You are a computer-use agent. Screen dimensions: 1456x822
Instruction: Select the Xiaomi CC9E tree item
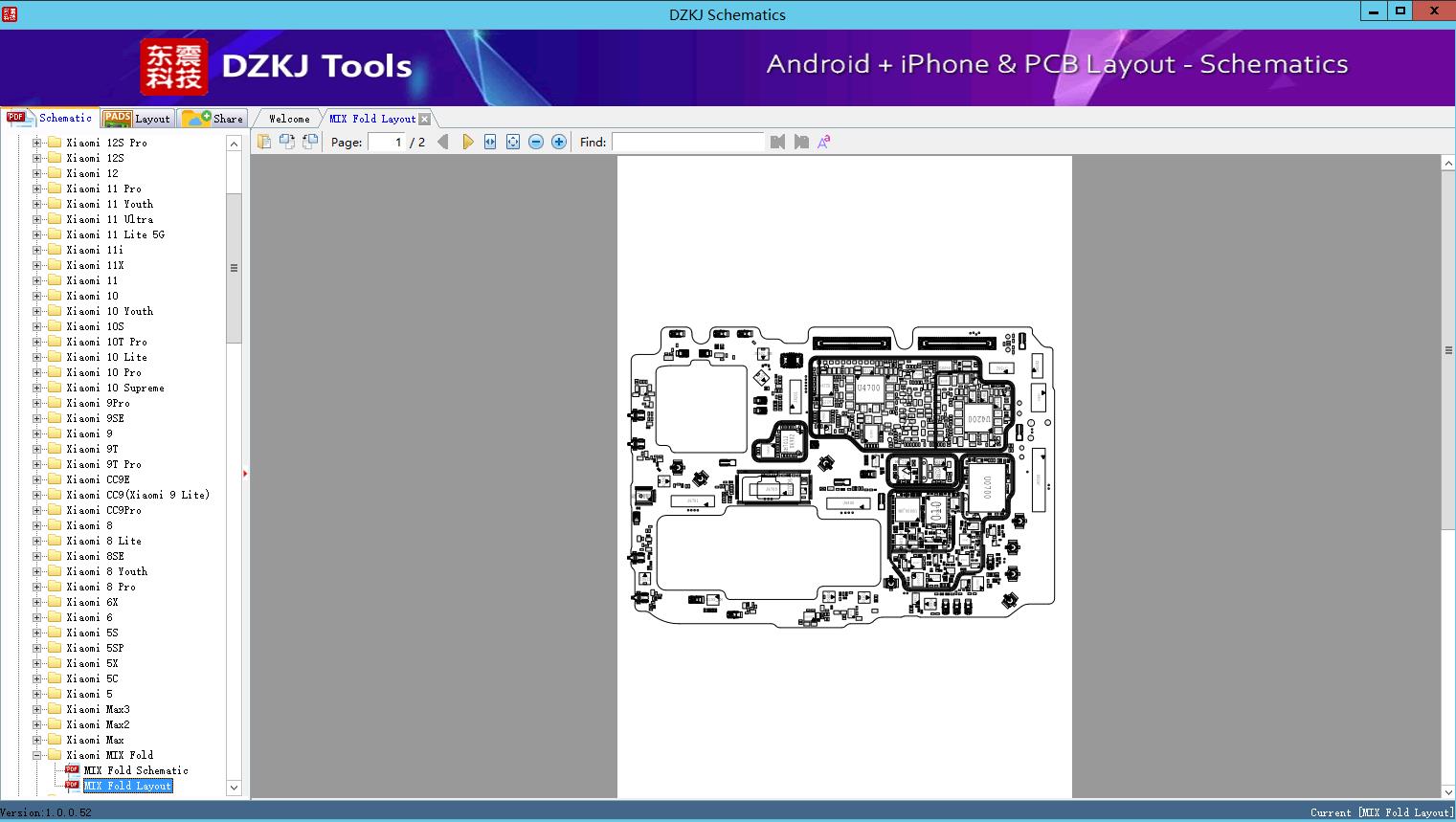(98, 479)
